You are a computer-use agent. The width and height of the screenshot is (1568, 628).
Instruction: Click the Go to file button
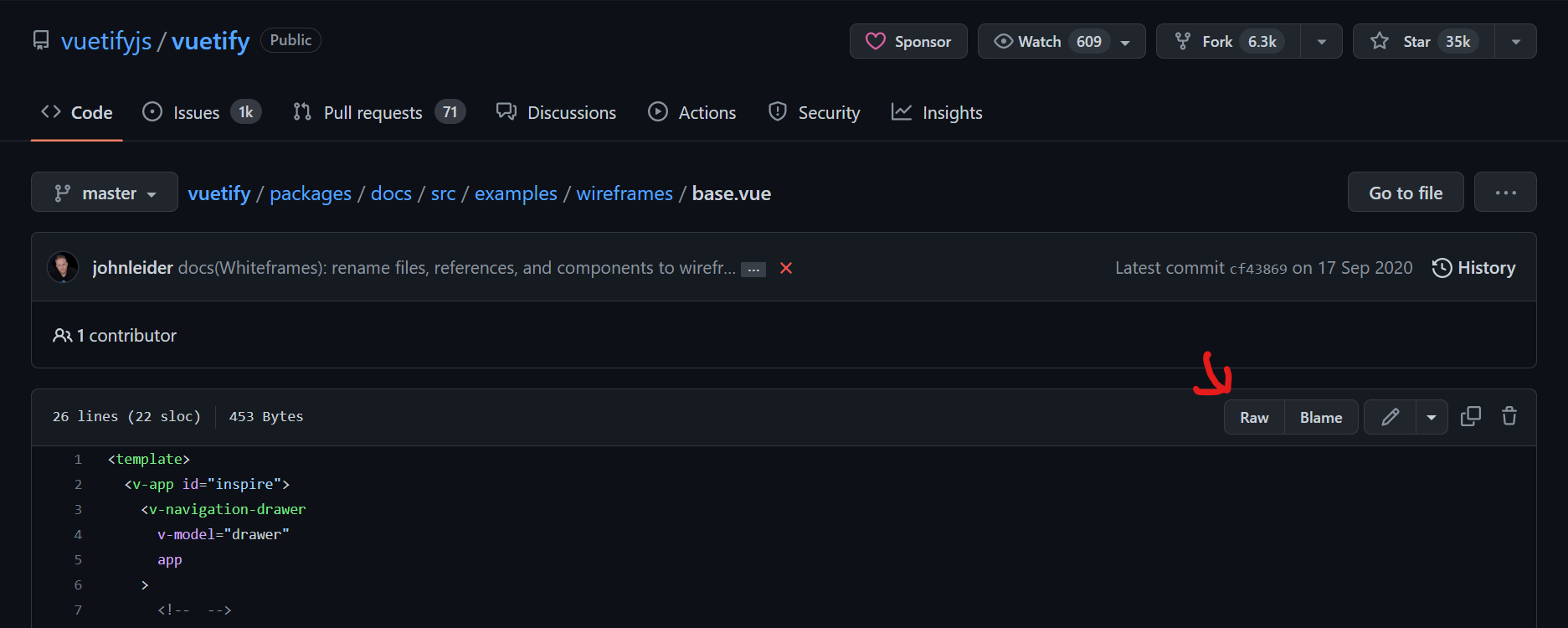1406,193
